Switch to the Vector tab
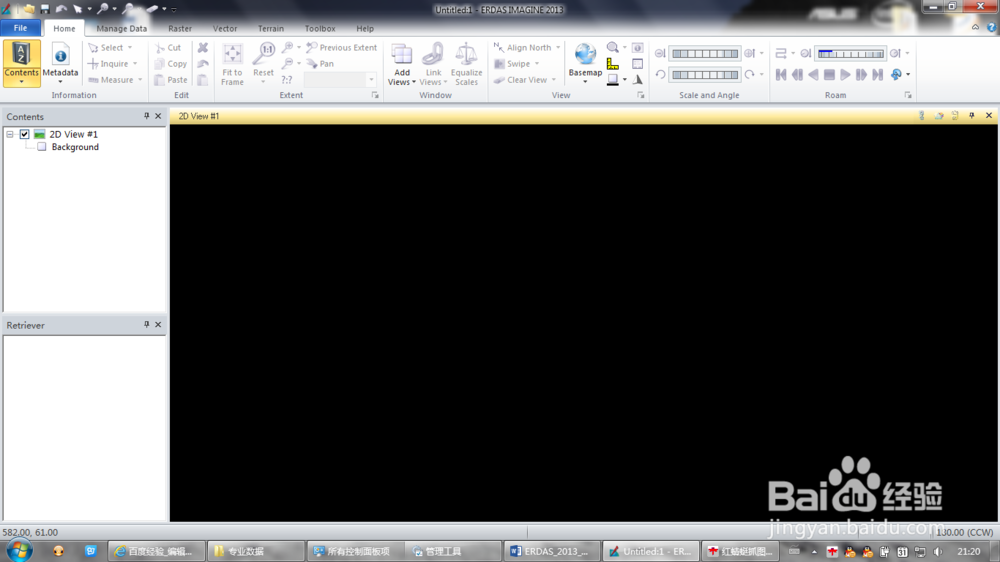 (224, 28)
